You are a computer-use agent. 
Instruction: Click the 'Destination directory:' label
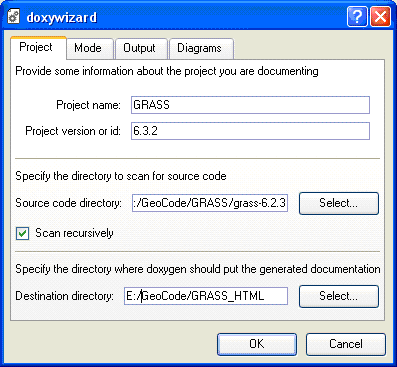65,296
